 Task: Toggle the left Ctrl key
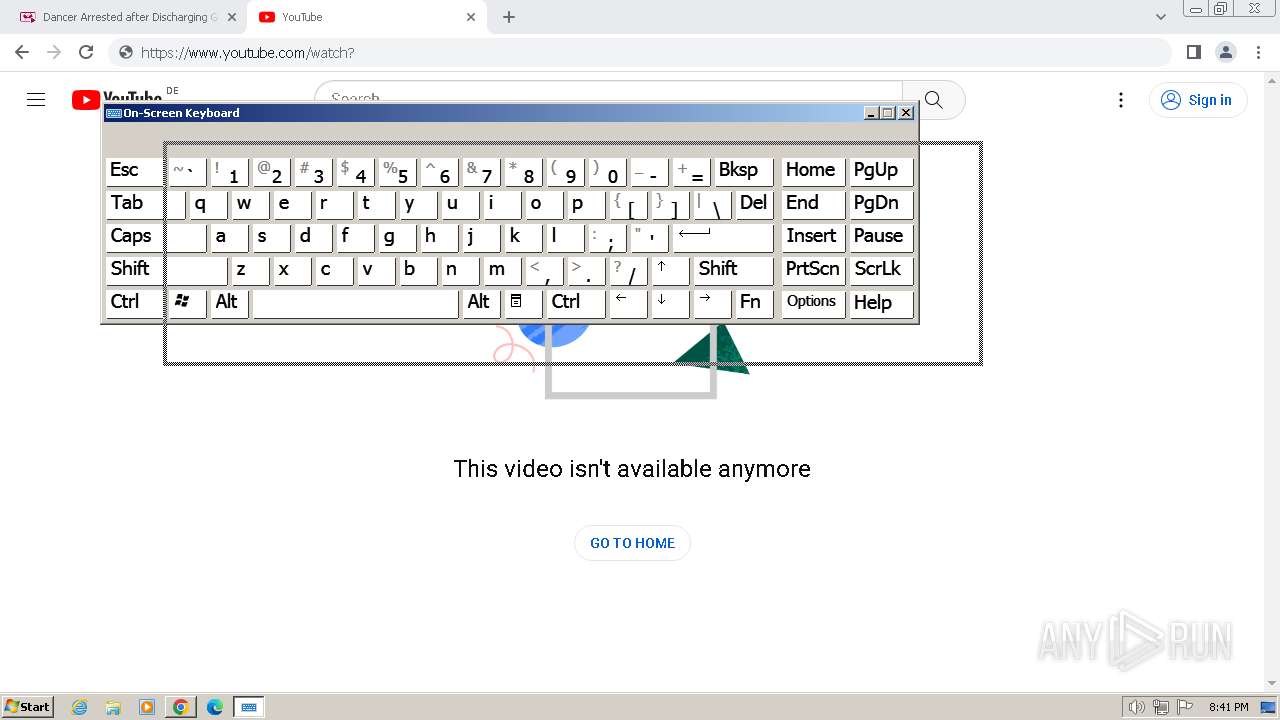[x=134, y=303]
